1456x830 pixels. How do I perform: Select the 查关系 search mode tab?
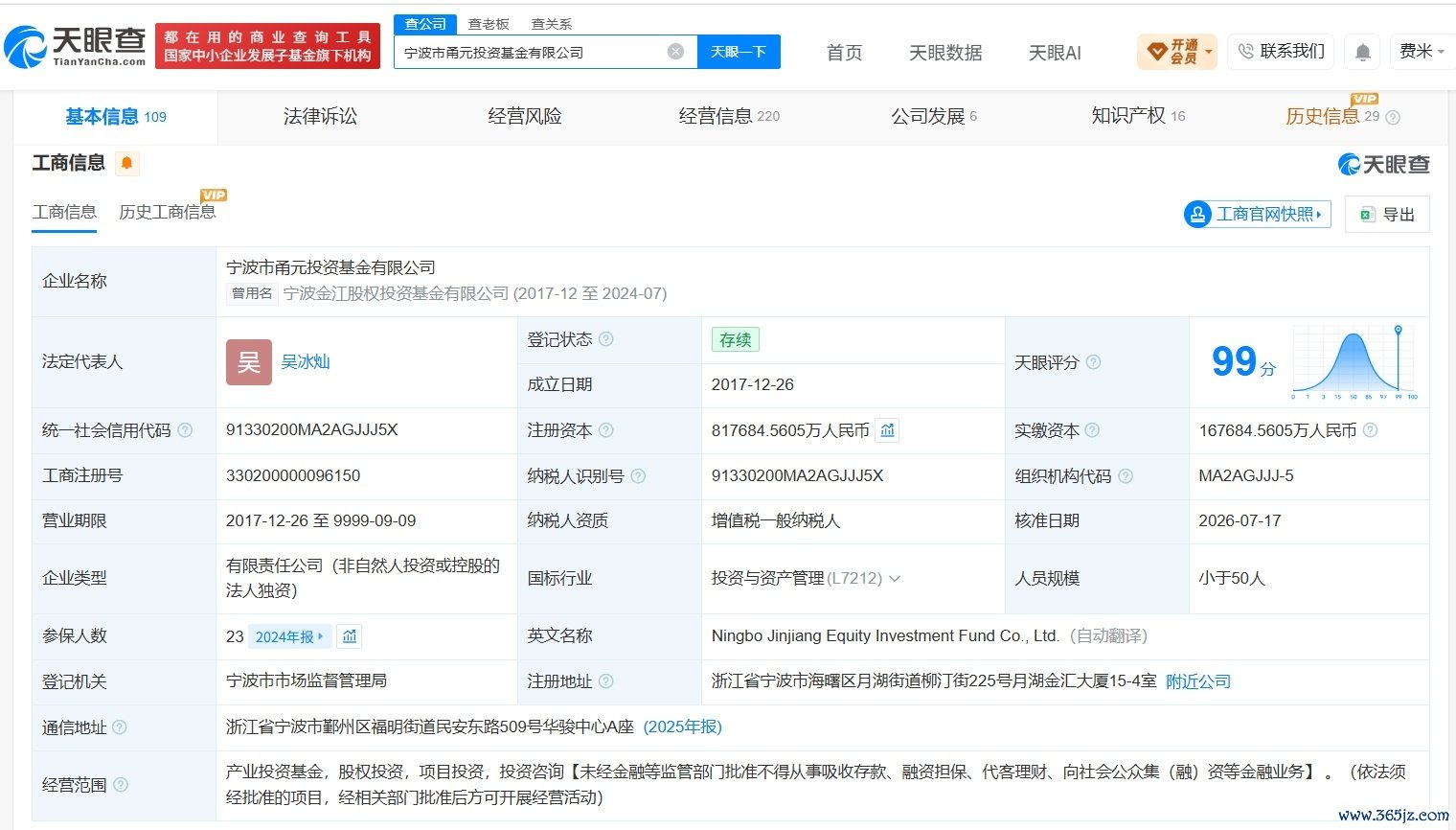[x=552, y=24]
